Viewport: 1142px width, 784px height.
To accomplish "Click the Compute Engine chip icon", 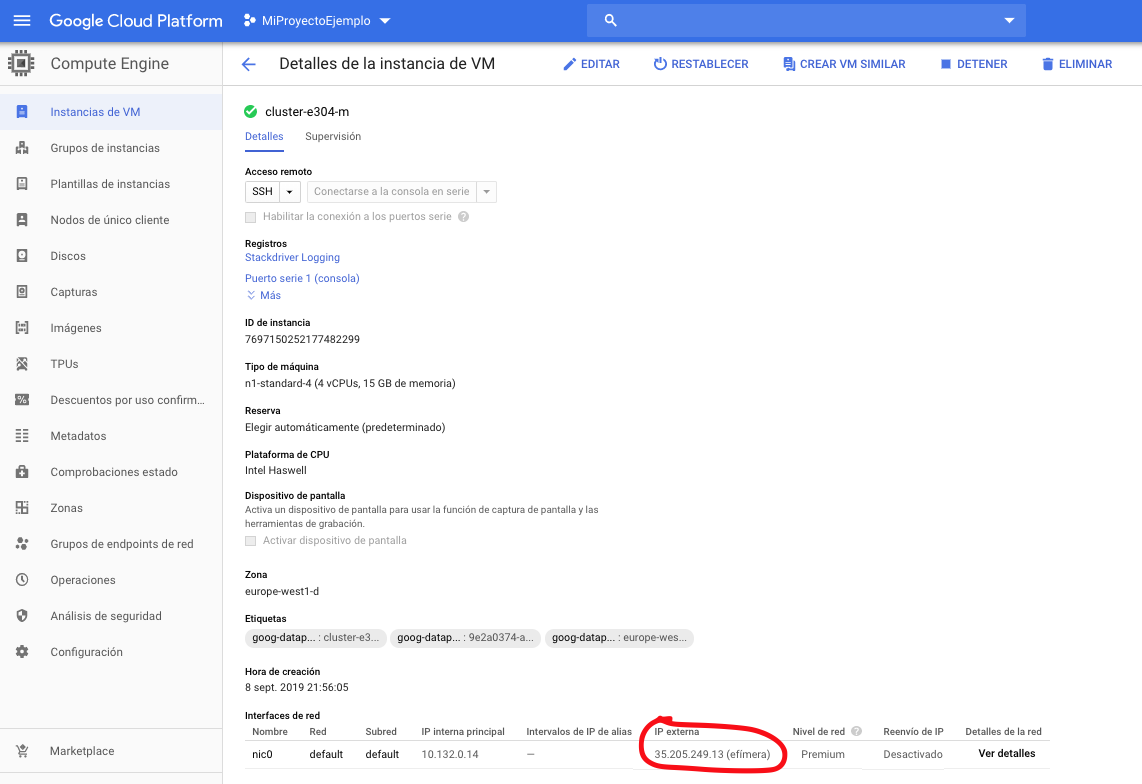I will click(21, 63).
